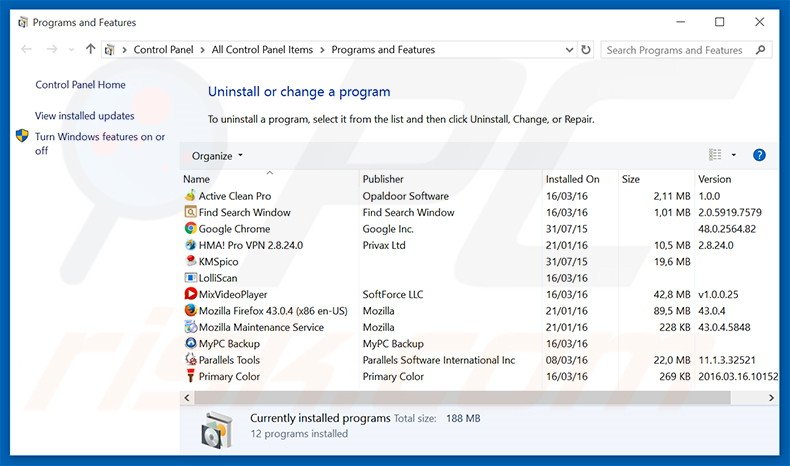Select the MixVideoPlayer entry
790x466 pixels.
[233, 294]
